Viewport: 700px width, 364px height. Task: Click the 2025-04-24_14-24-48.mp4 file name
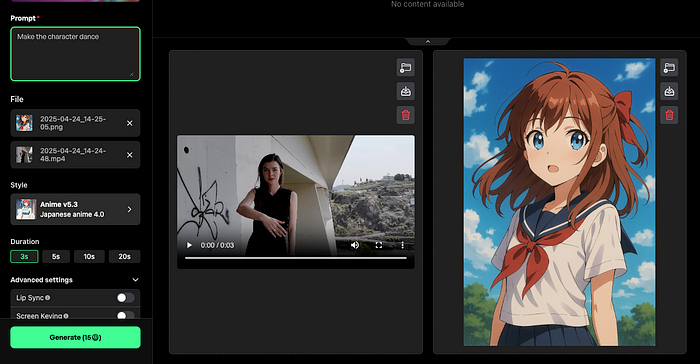(x=73, y=155)
